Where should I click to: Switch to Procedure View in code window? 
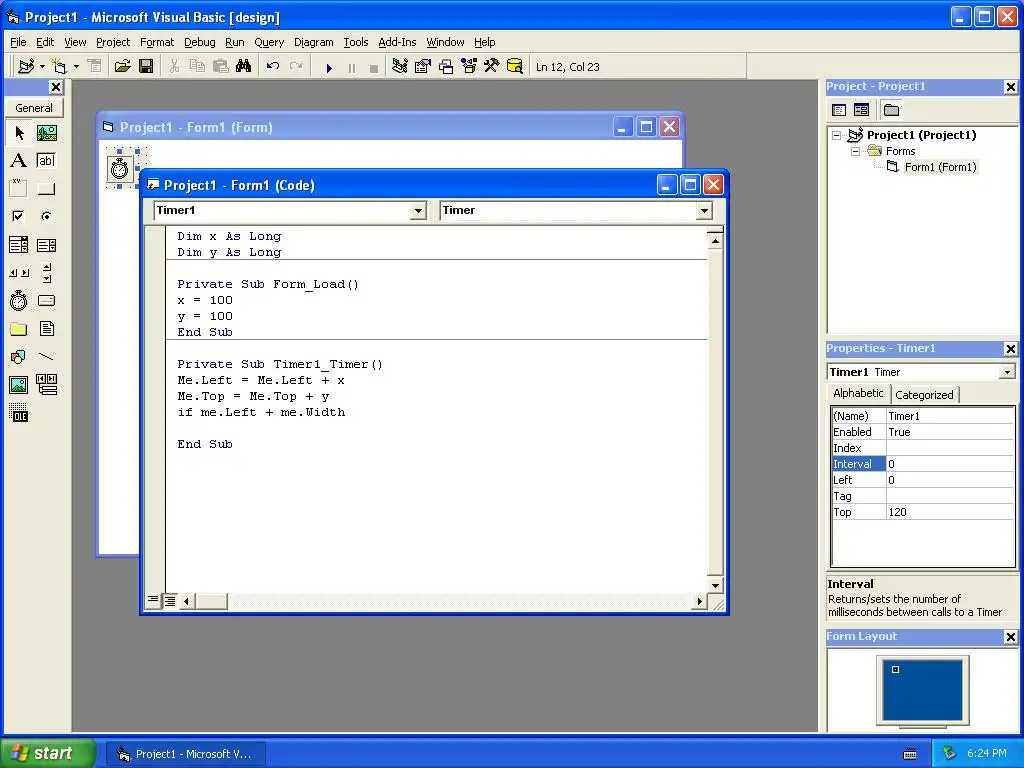click(x=153, y=600)
